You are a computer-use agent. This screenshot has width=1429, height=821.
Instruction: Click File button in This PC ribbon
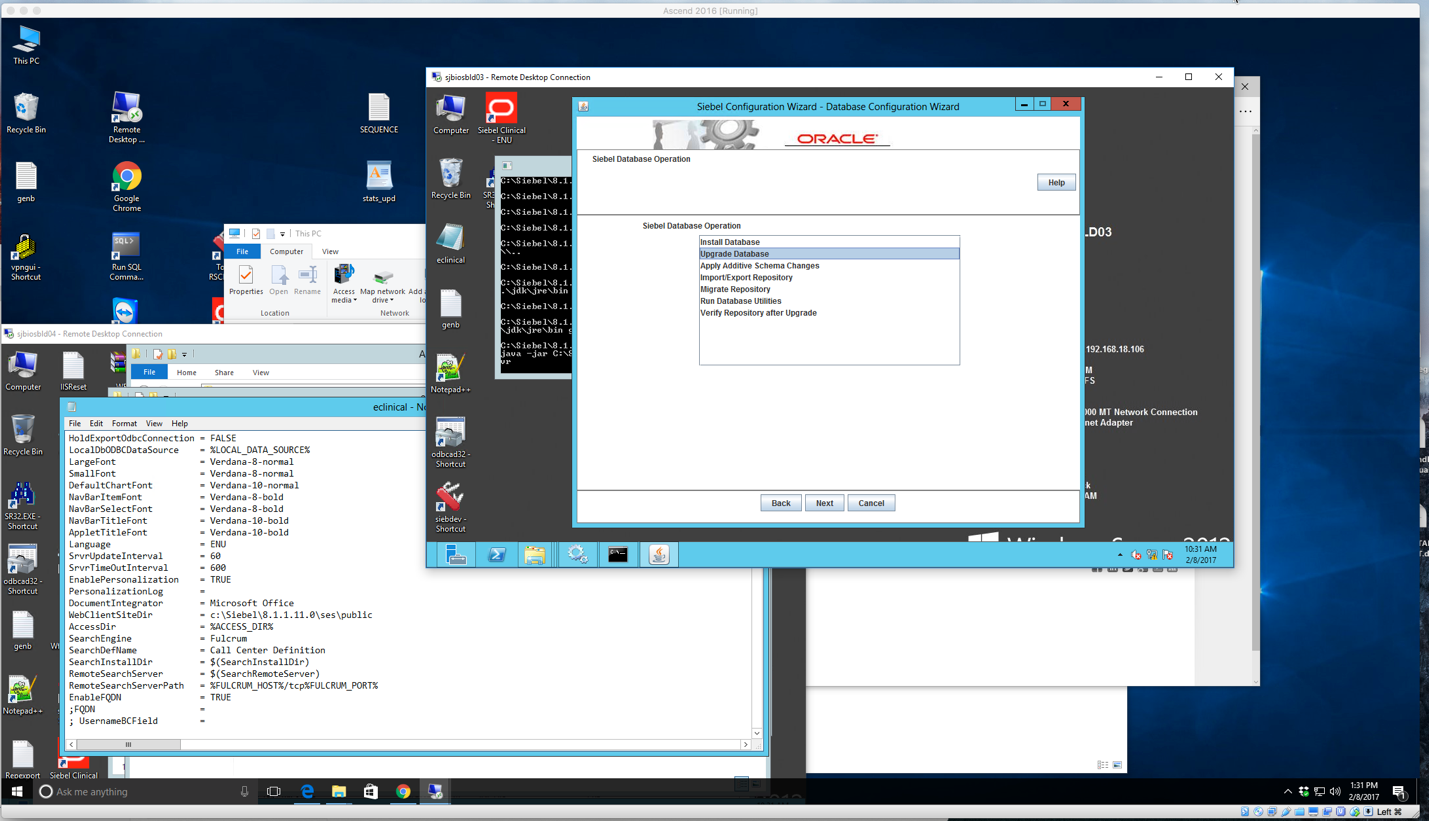[x=242, y=252]
